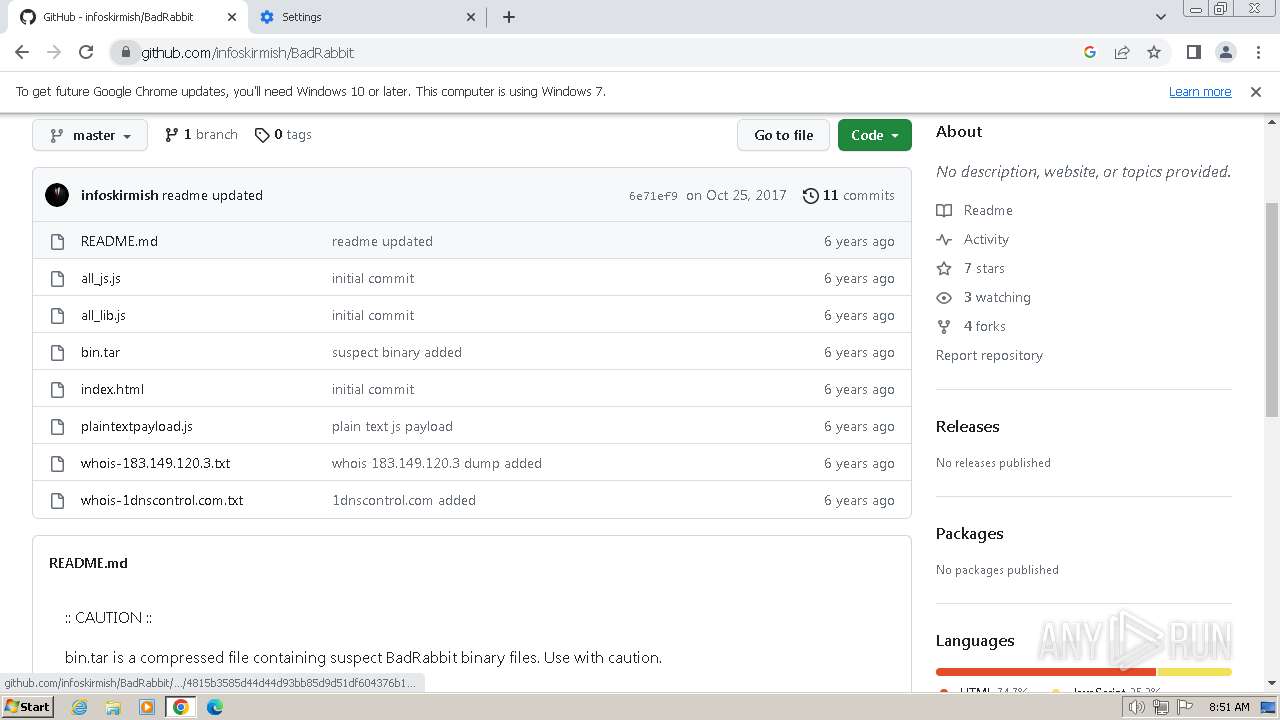The height and width of the screenshot is (720, 1280).
Task: Open Chrome profile avatar icon
Action: tap(1225, 52)
